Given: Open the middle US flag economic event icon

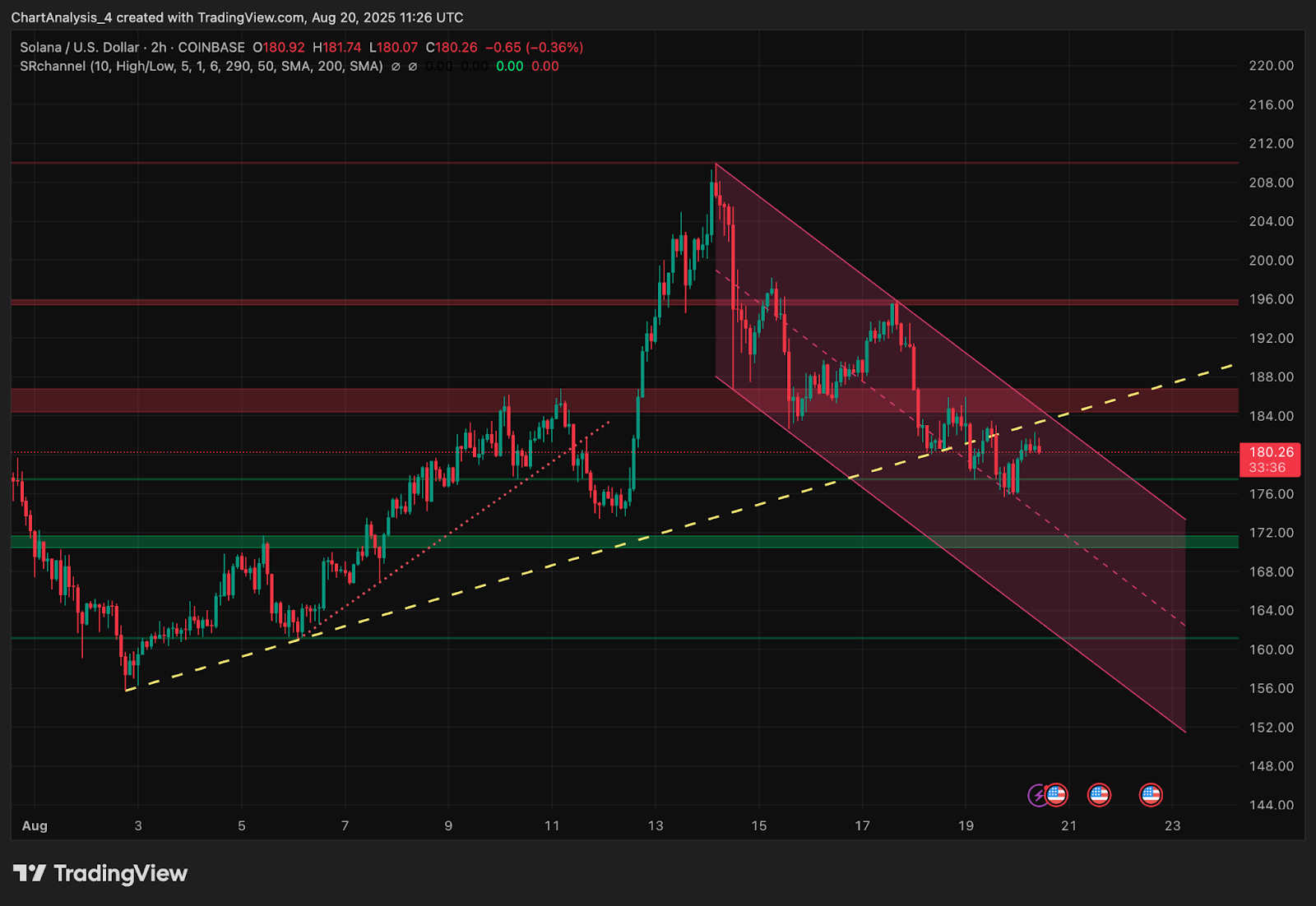Looking at the screenshot, I should pyautogui.click(x=1099, y=795).
